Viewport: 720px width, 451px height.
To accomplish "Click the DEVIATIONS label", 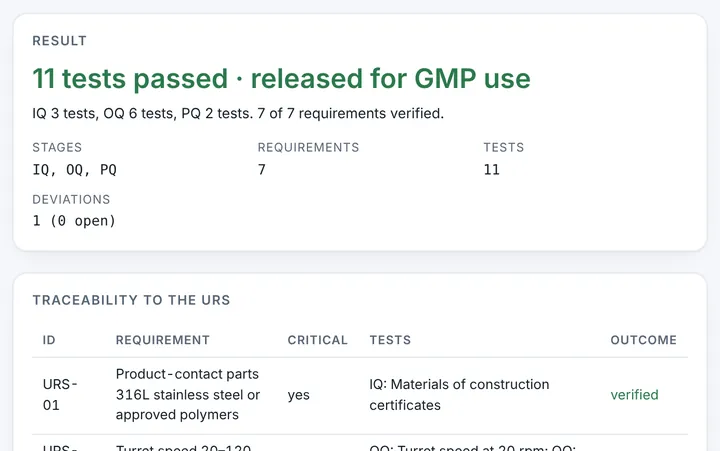I will (x=71, y=199).
